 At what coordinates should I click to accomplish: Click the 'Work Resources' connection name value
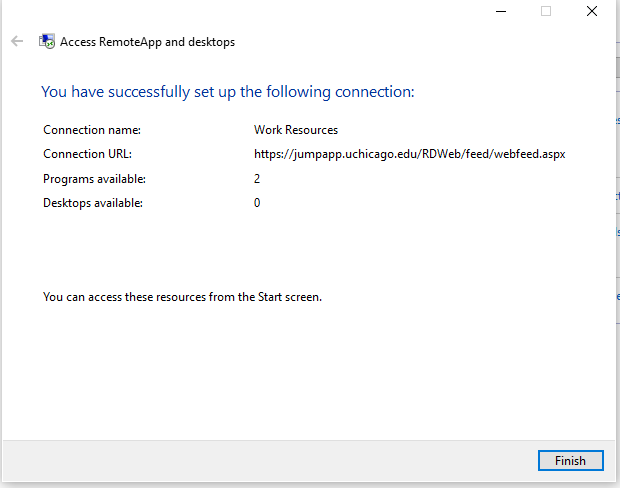point(295,130)
